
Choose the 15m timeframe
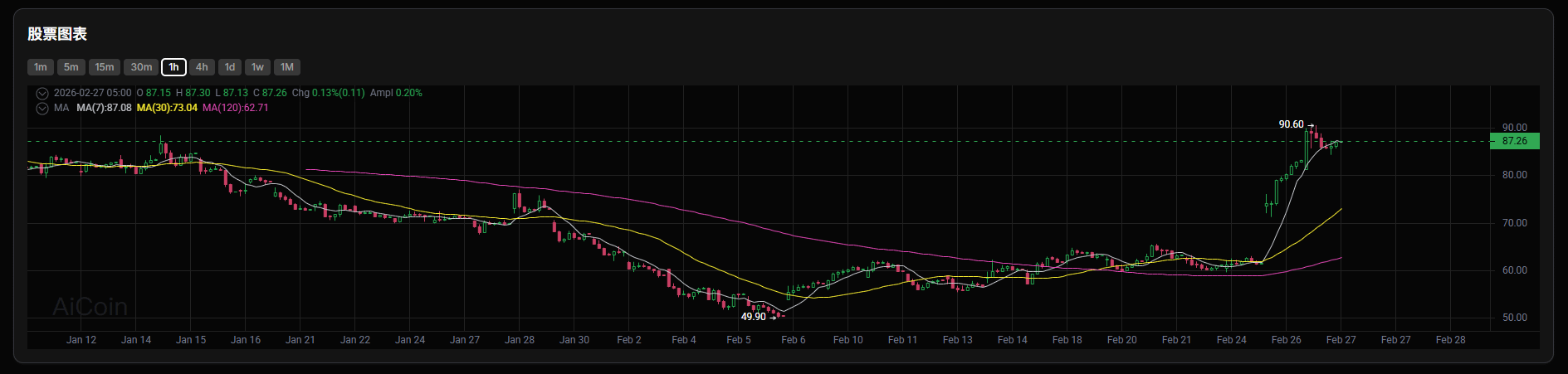click(x=105, y=67)
